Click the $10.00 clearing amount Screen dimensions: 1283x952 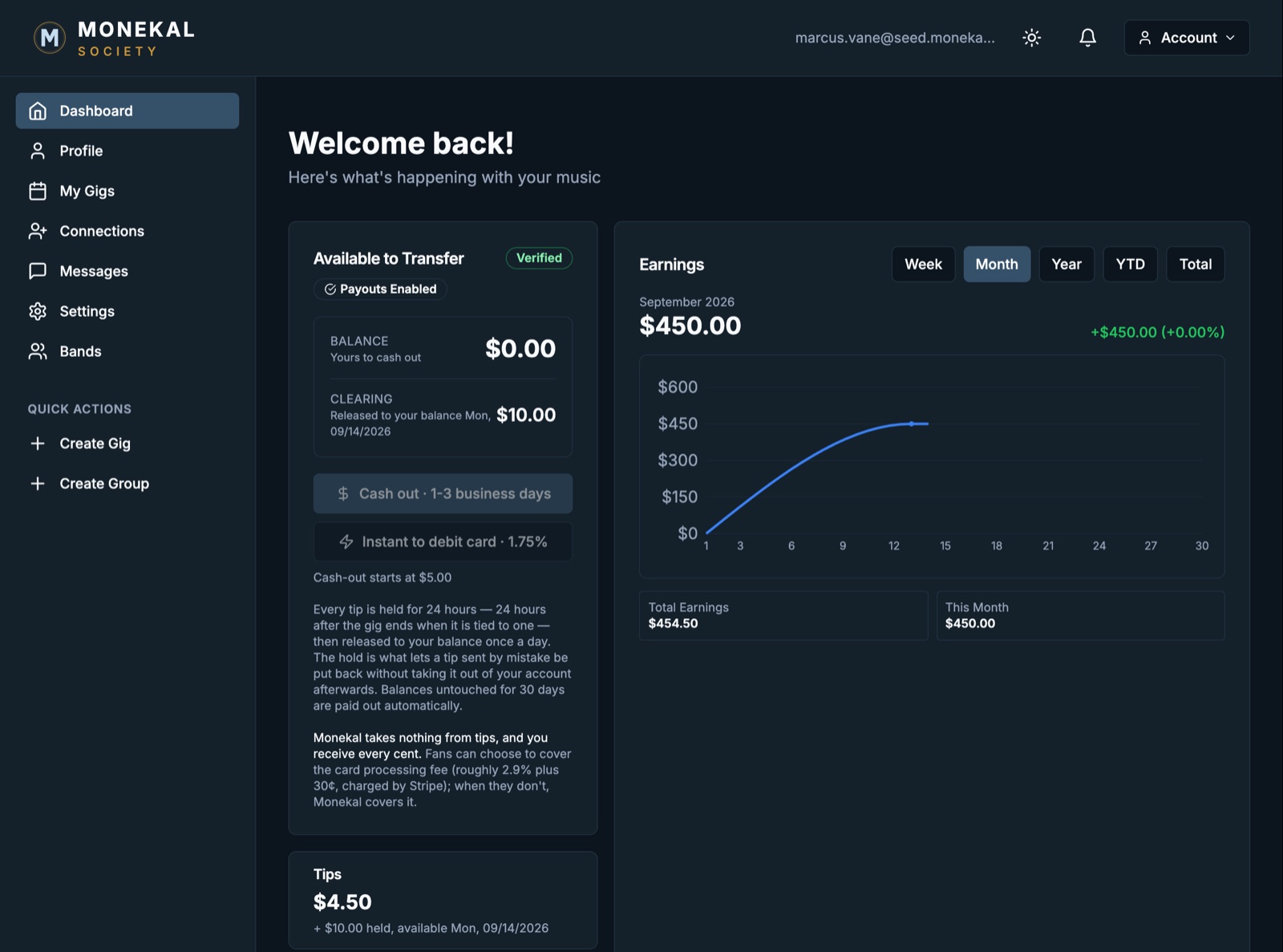click(x=525, y=415)
